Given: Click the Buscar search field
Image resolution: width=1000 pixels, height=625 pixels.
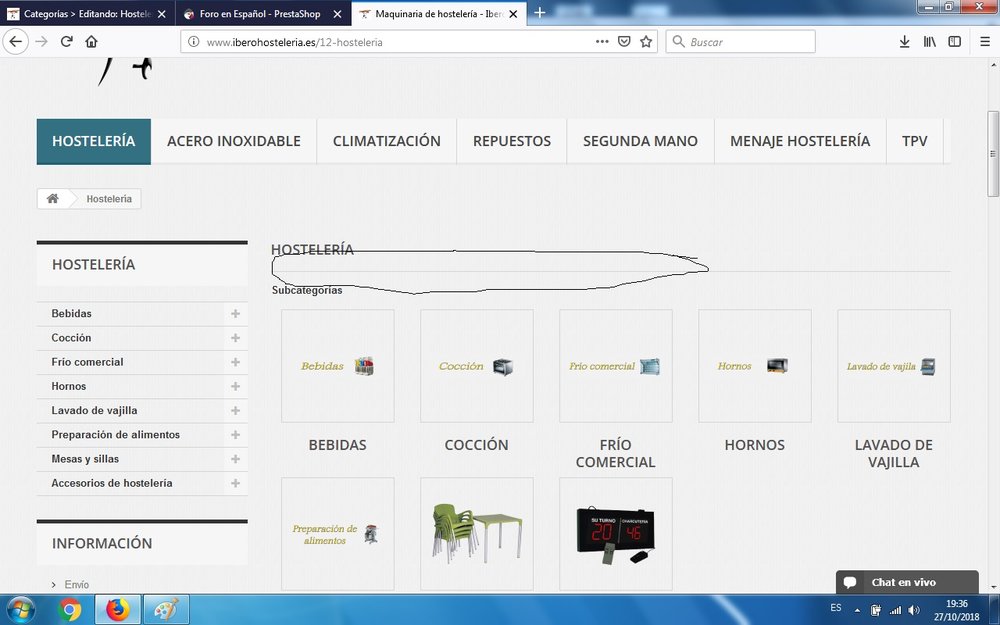Looking at the screenshot, I should (740, 42).
